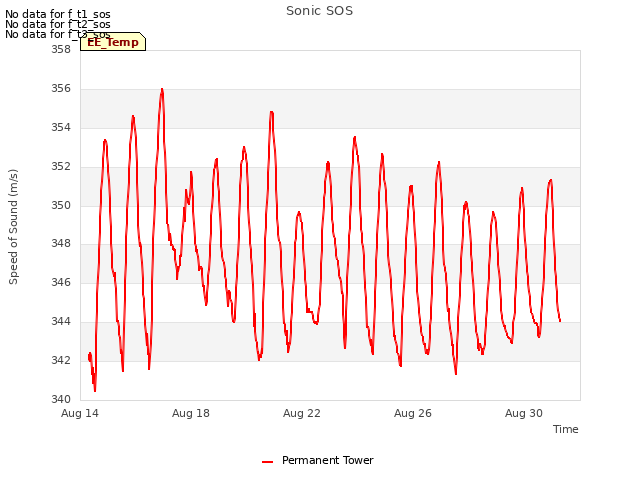This screenshot has height=480, width=640.
Task: Click the 340 y-axis tick label
Action: [x=61, y=399]
